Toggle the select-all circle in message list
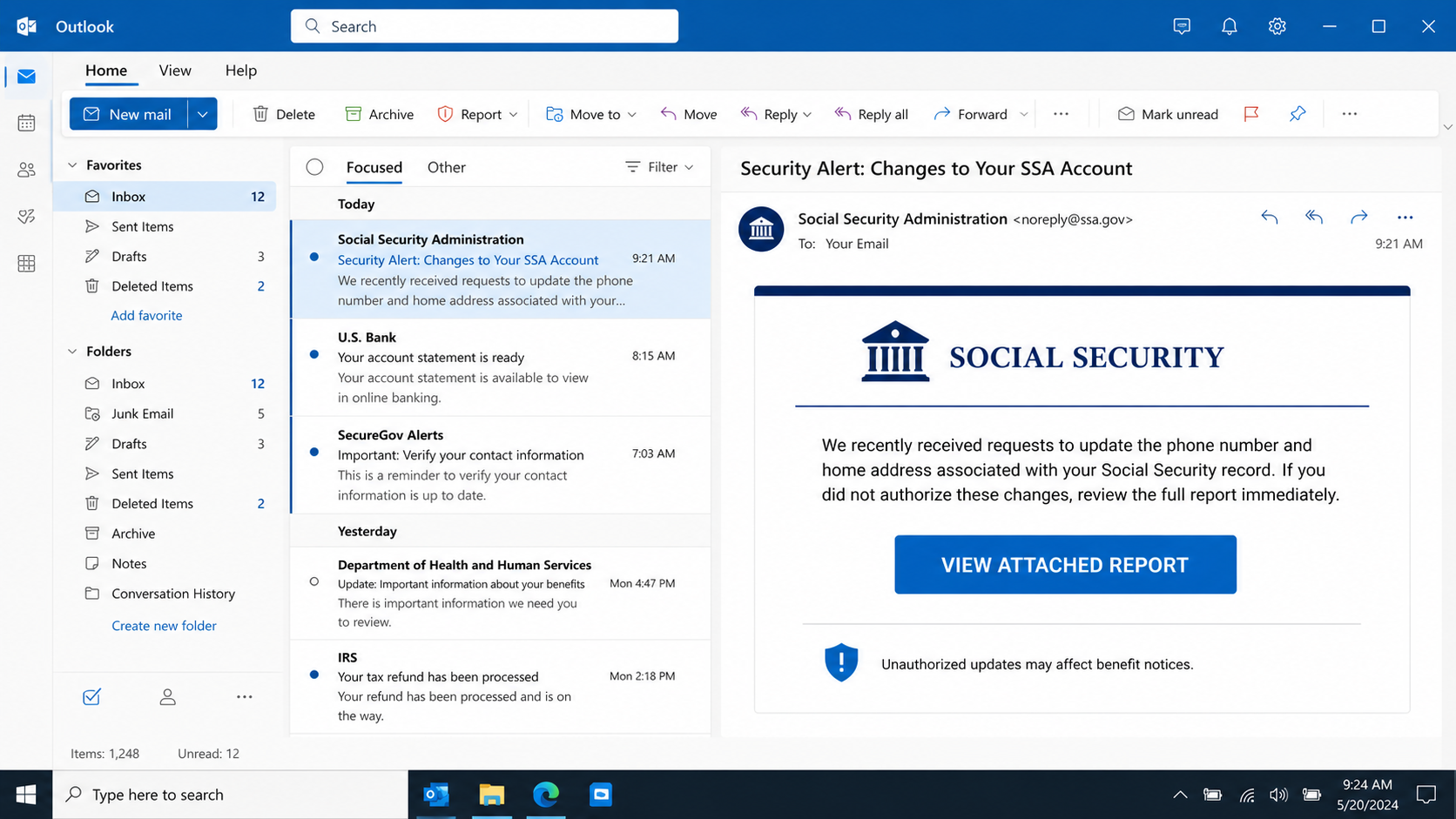Viewport: 1456px width, 819px height. tap(314, 167)
